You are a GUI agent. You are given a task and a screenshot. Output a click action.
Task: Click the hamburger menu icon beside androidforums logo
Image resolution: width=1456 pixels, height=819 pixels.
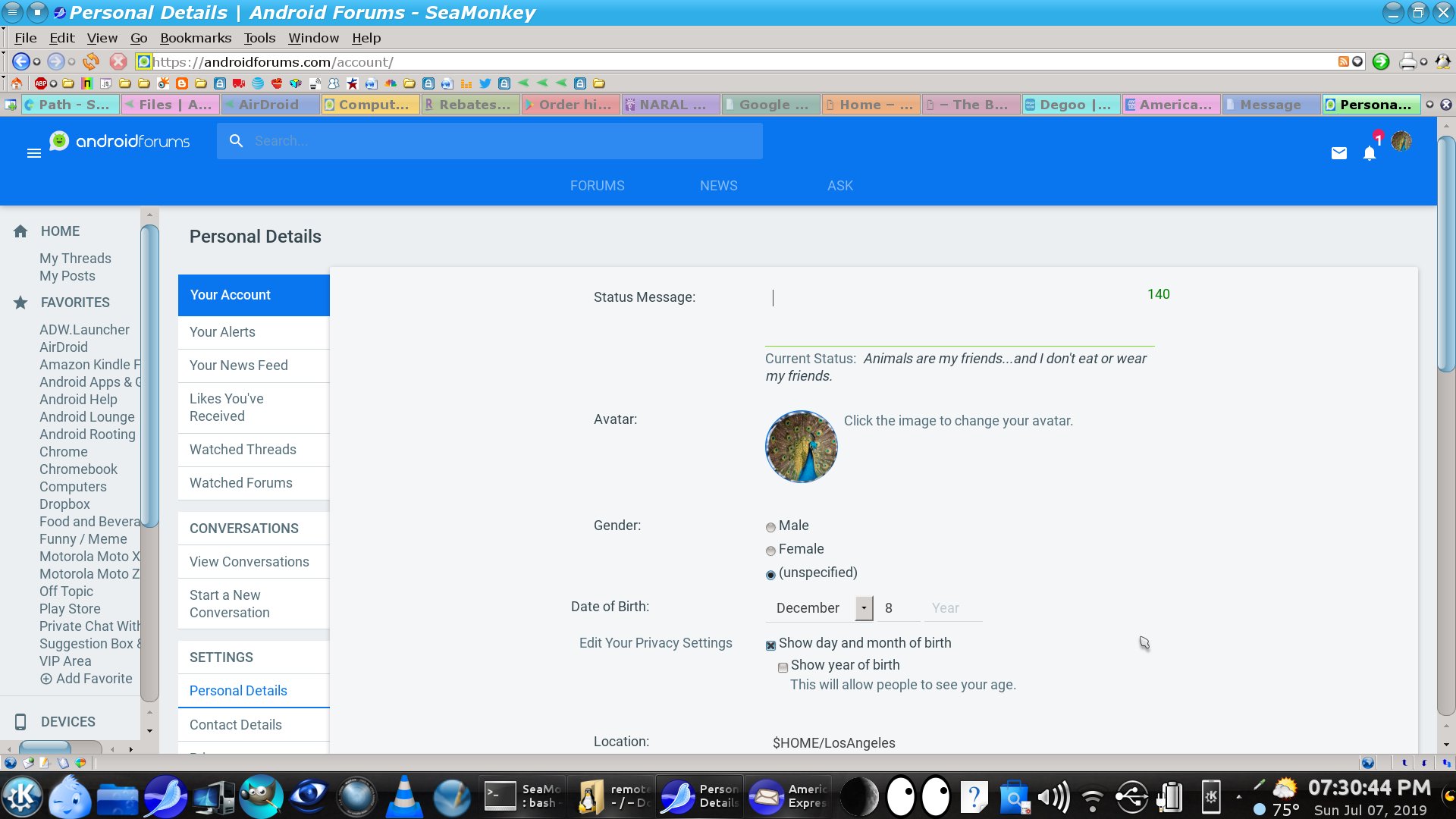coord(33,153)
